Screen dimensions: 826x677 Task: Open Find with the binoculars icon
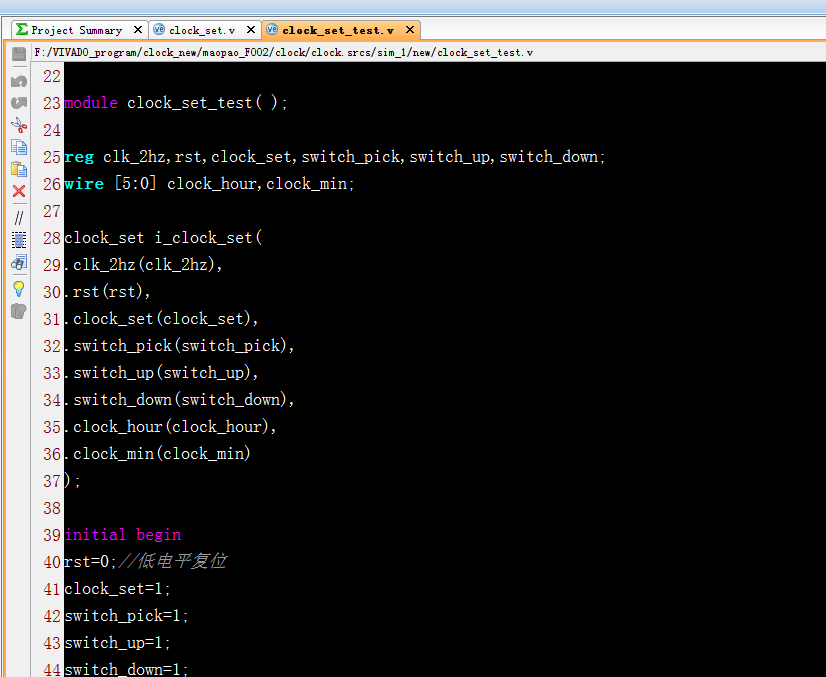[x=19, y=262]
